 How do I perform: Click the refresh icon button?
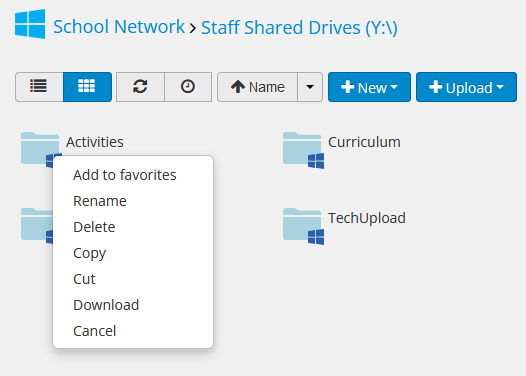pyautogui.click(x=140, y=87)
